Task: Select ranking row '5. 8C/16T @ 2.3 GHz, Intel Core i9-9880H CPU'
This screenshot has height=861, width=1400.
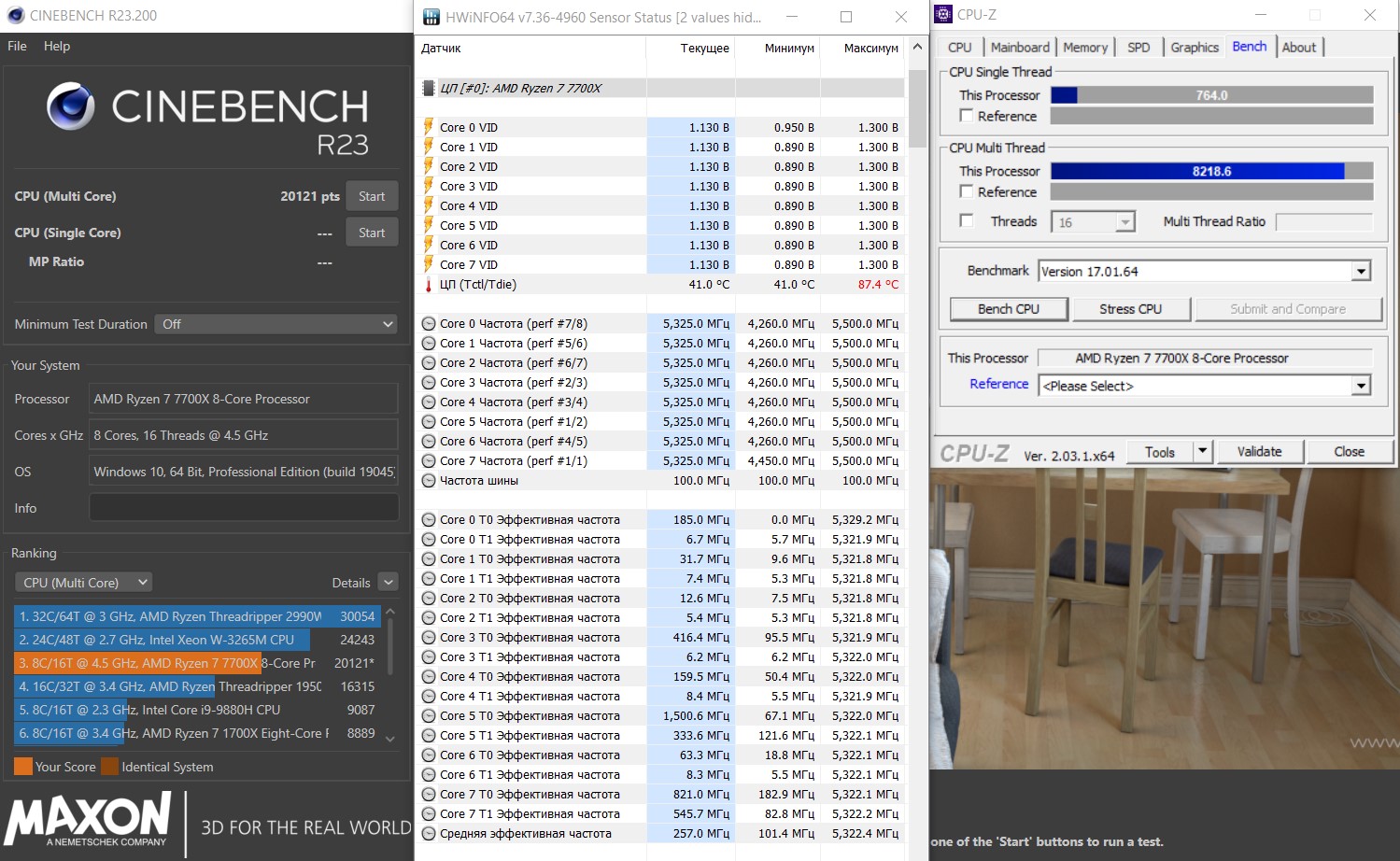Action: point(196,710)
